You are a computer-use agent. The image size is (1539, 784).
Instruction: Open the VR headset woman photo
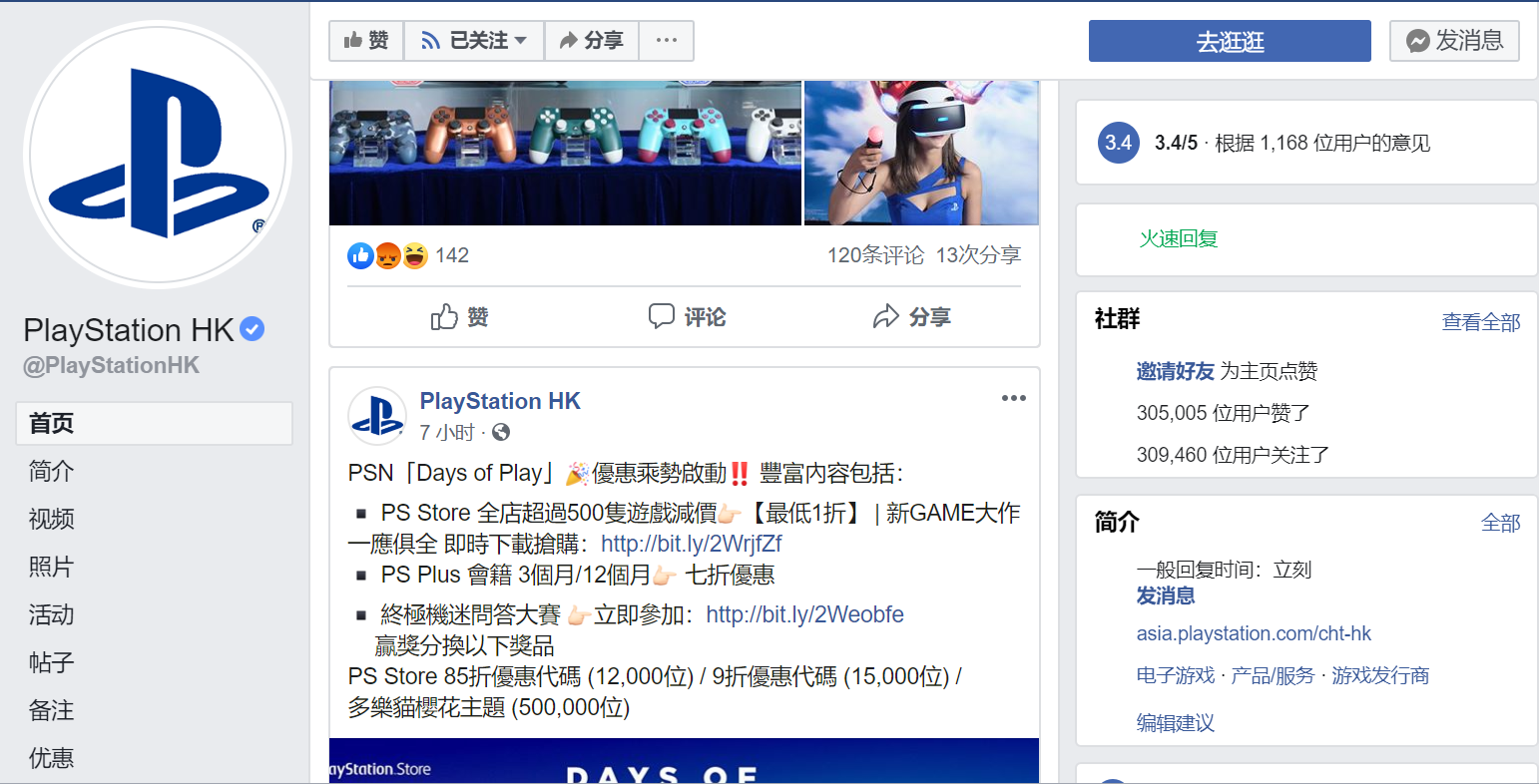pos(922,153)
